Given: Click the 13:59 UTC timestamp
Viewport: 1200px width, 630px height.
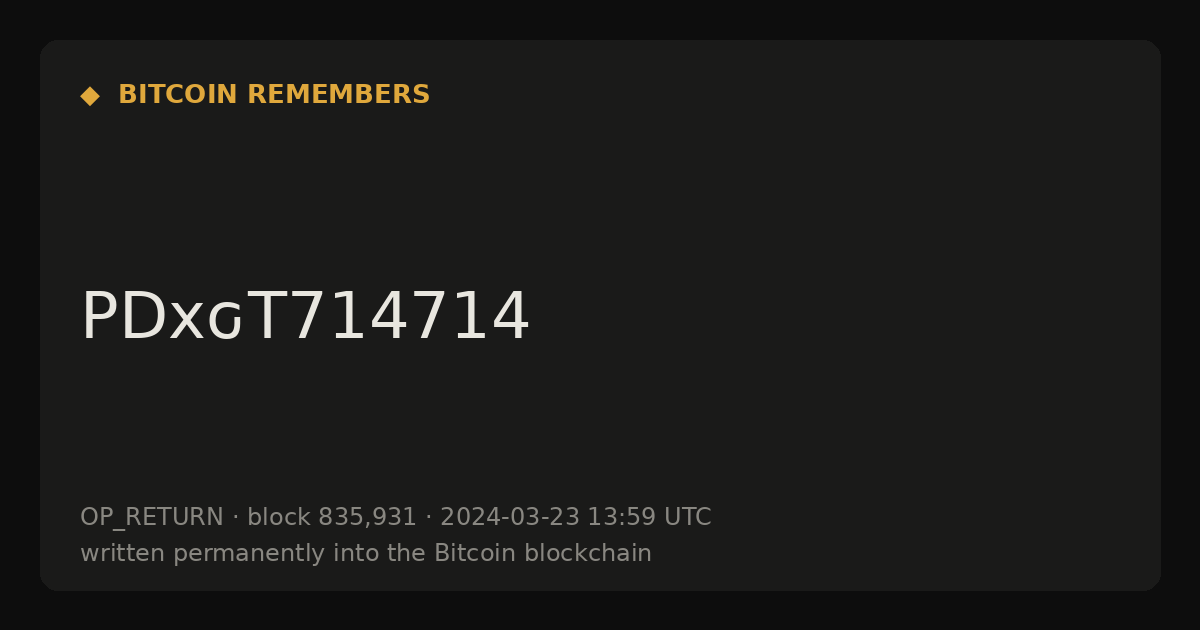Looking at the screenshot, I should click(x=649, y=518).
